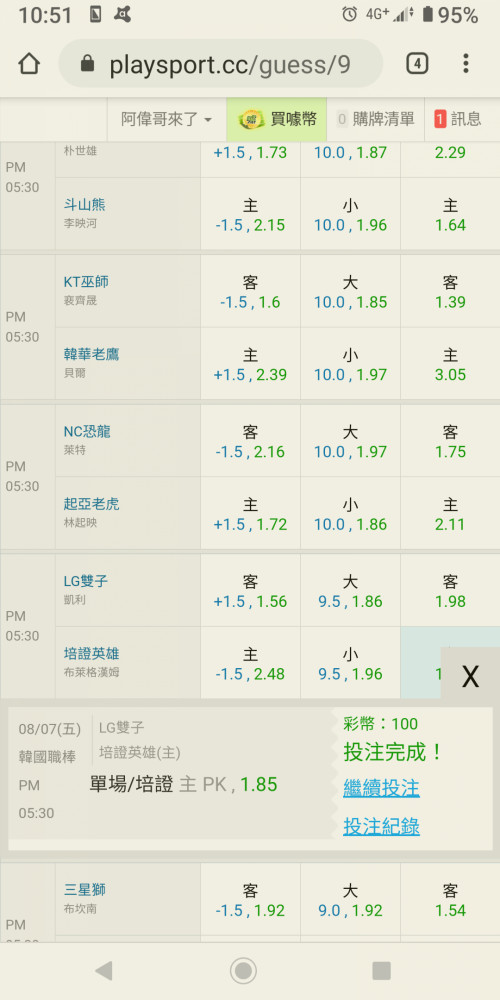Select KT巫師 客 -1.5, 1.6 spread option
Viewport: 500px width, 1000px height.
click(250, 291)
